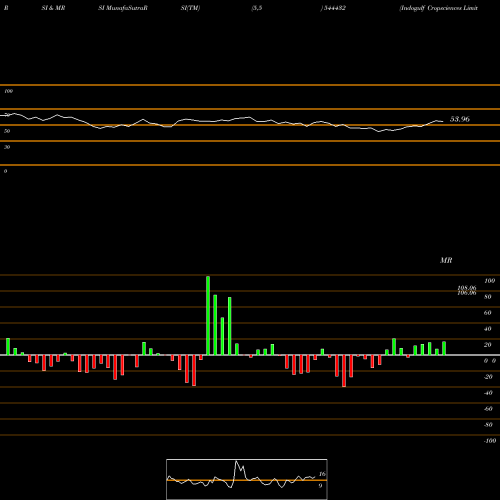Select the 'SI & MR' header text

(53, 8)
